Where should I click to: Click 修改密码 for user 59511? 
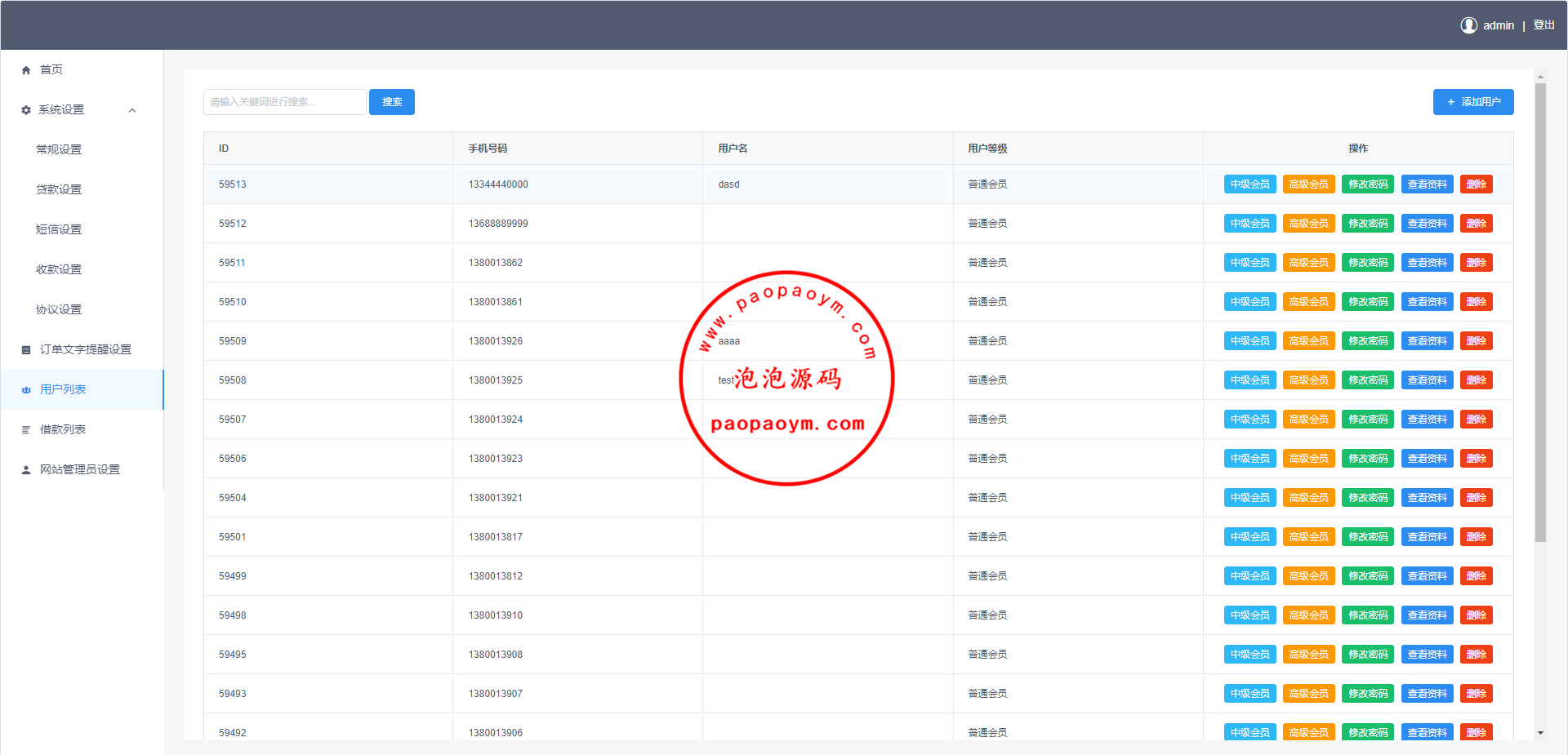[x=1367, y=263]
